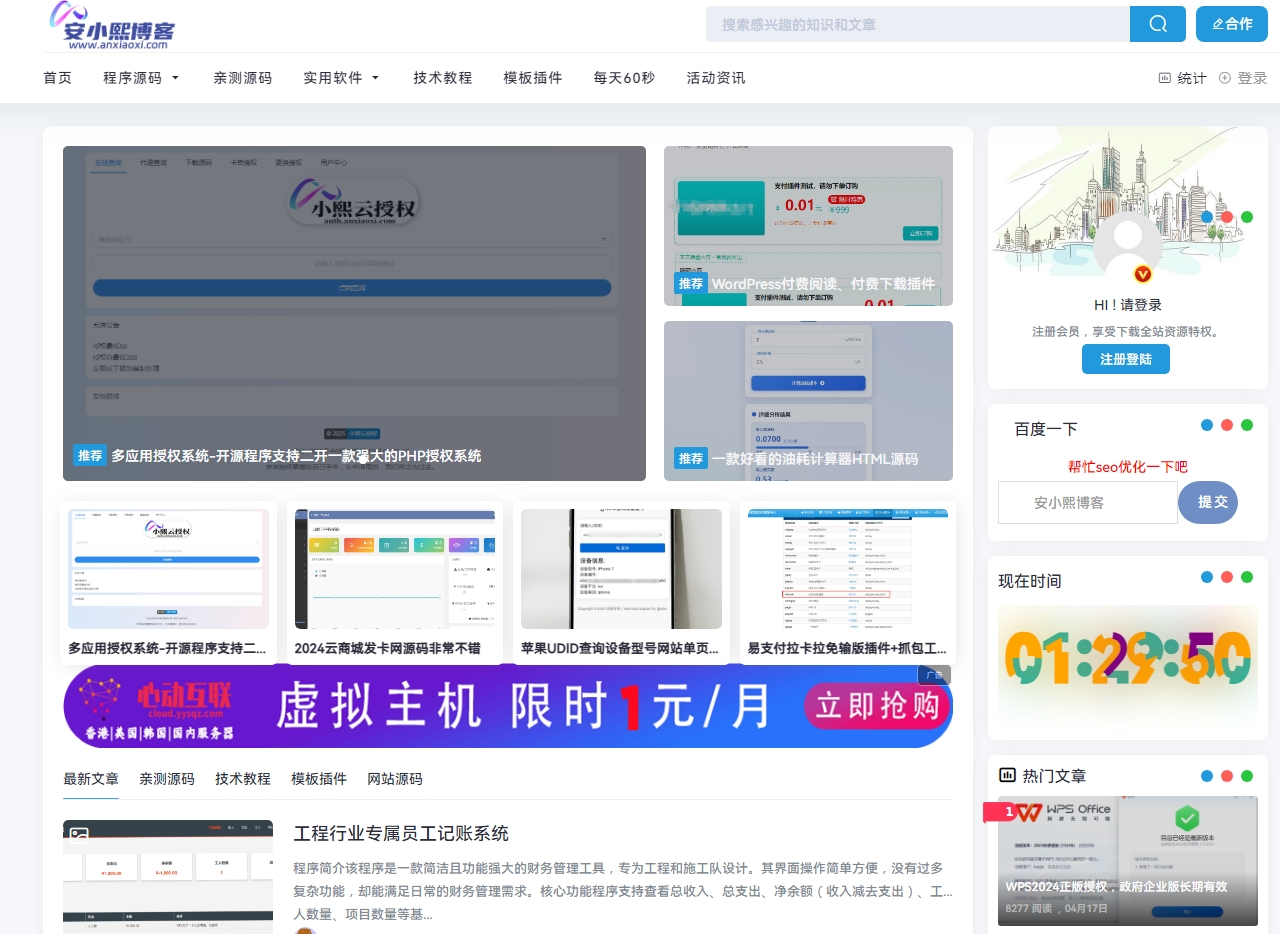Toggle the blue dot on the 百度一下 panel

[1207, 424]
